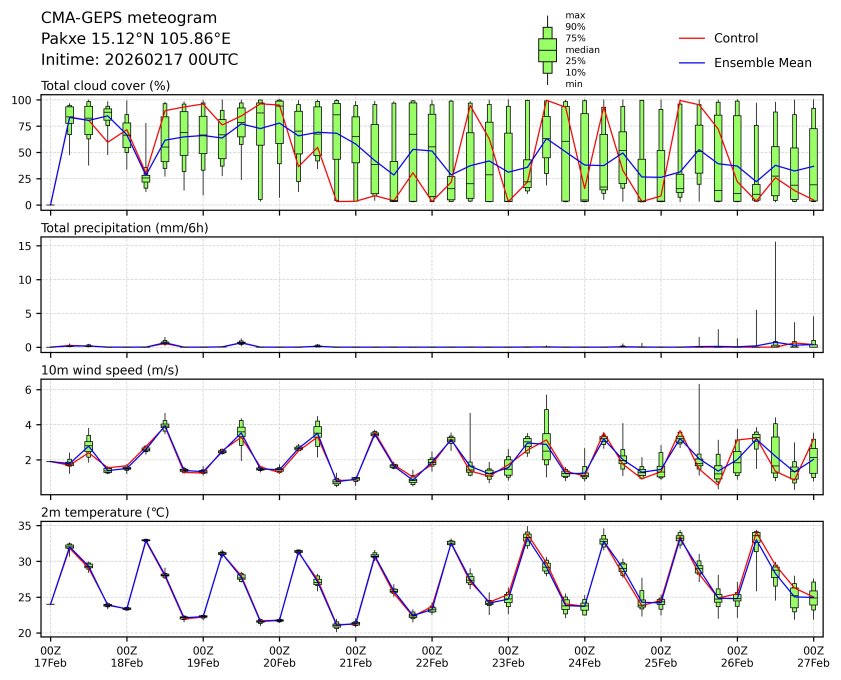Click the red Control legend line
841x680 pixels.
(x=692, y=38)
